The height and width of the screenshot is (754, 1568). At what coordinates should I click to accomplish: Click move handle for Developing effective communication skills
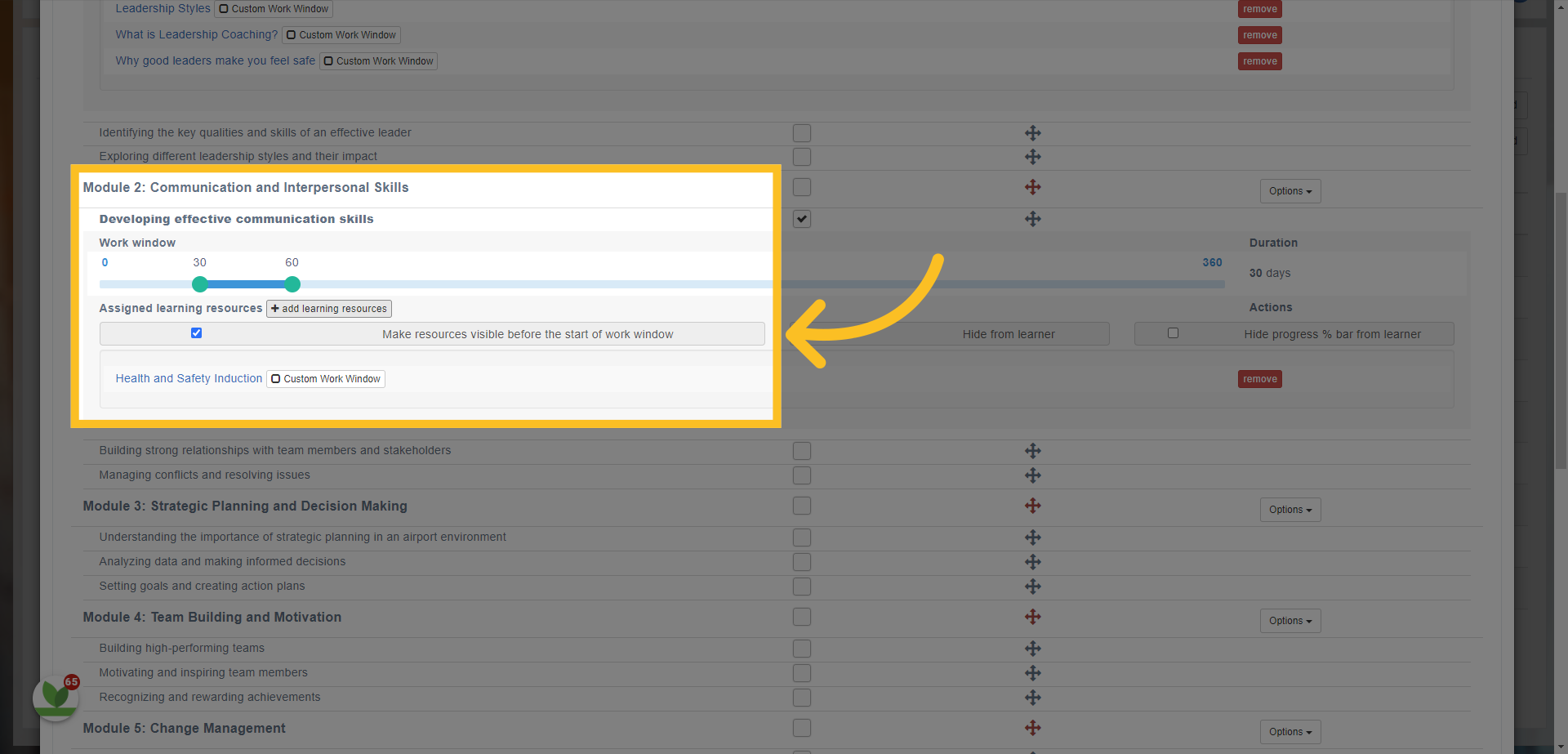(x=1032, y=219)
